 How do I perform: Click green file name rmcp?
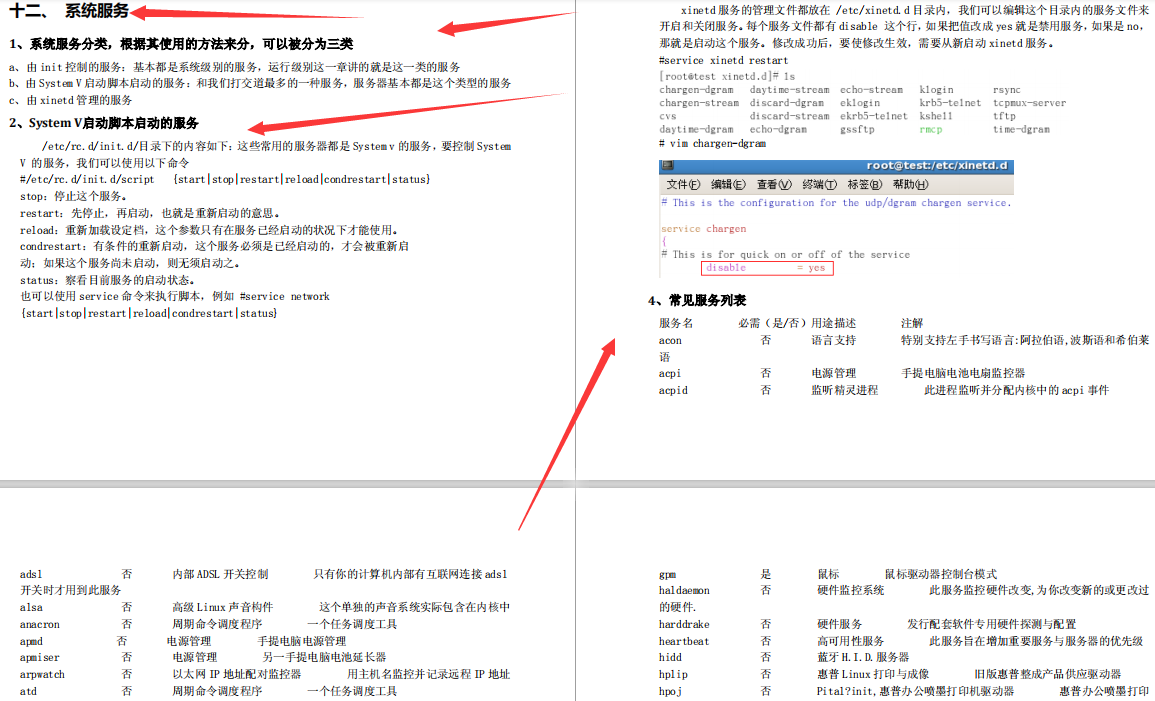coord(931,130)
